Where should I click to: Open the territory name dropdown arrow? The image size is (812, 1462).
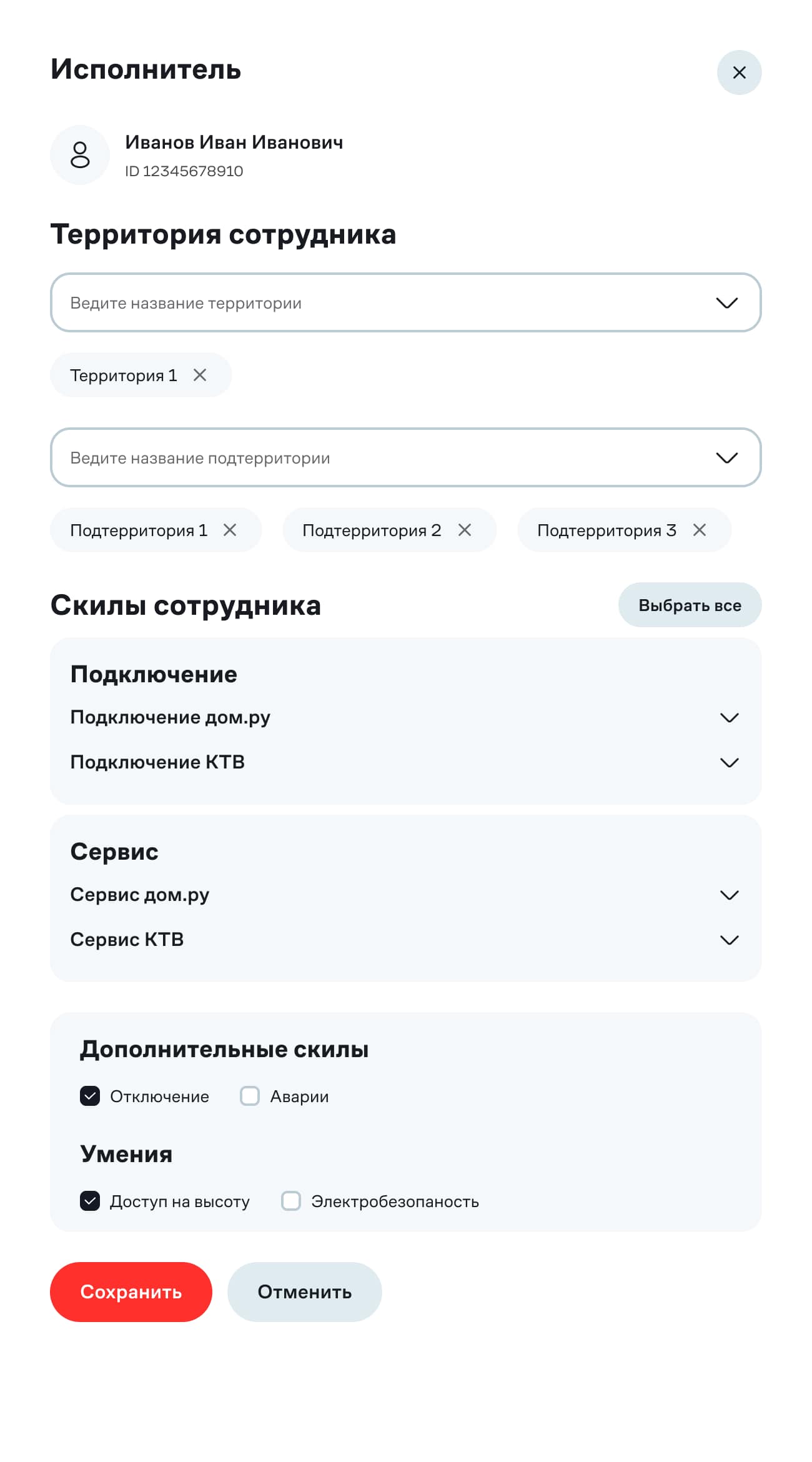[x=726, y=303]
